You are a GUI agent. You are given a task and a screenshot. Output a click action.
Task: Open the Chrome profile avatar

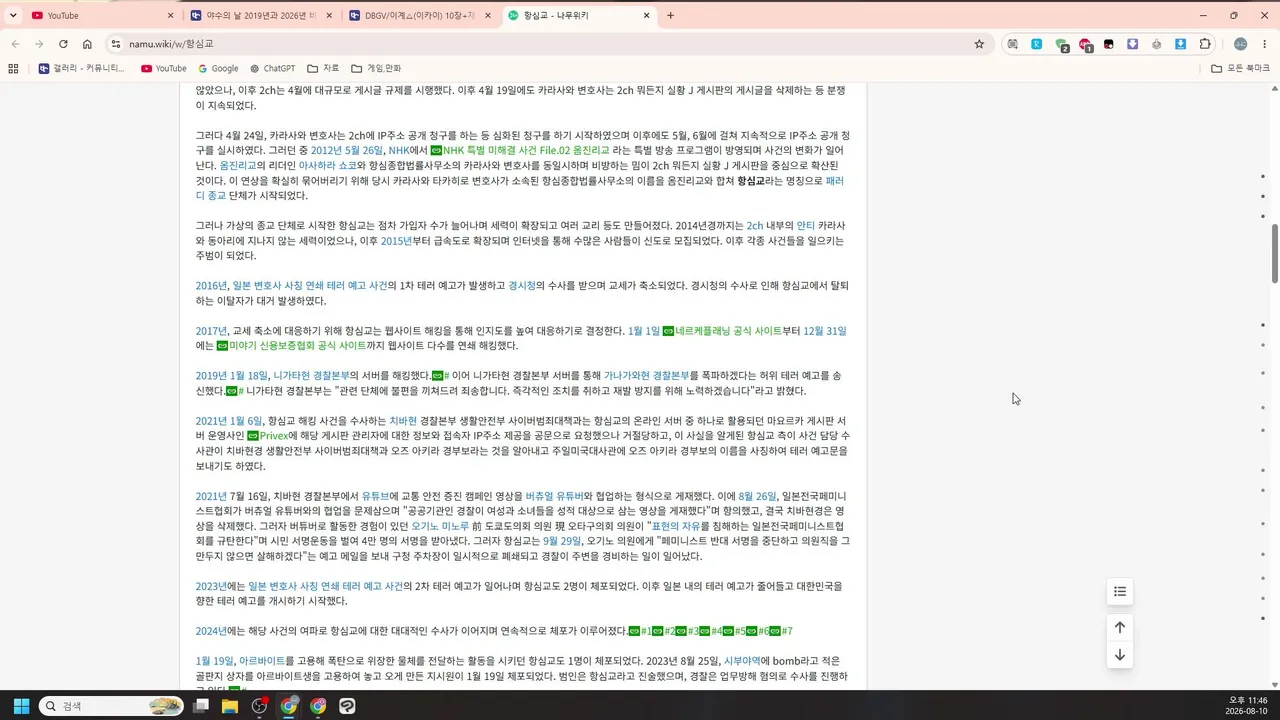coord(1240,44)
